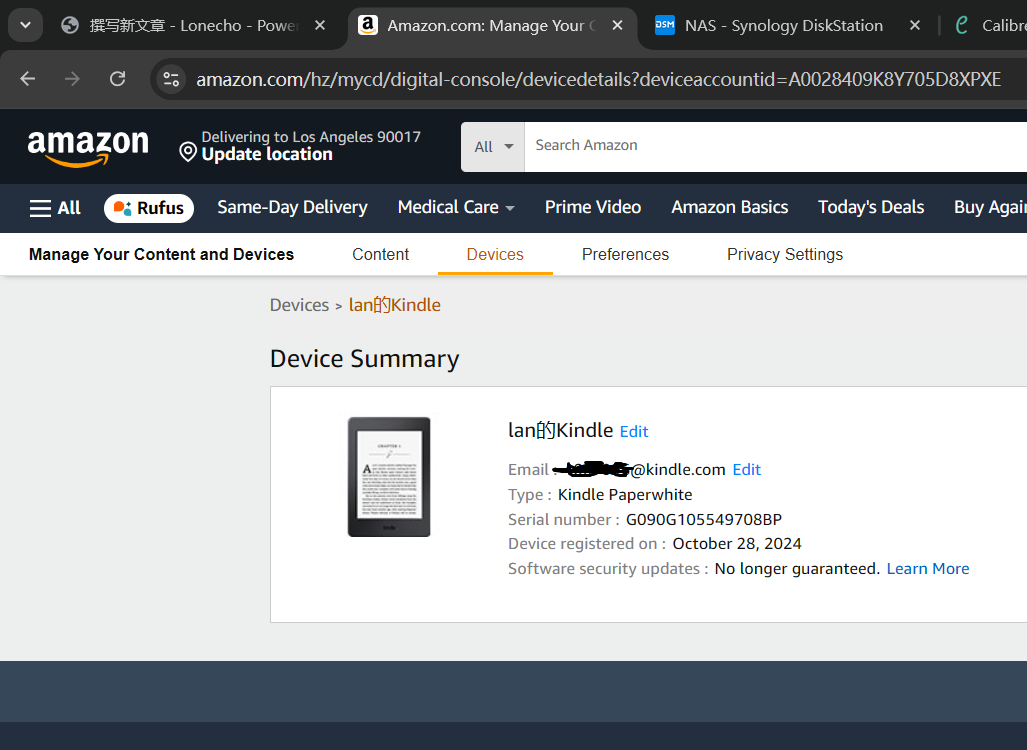Click the browser reload button
The image size is (1027, 750).
[x=117, y=79]
